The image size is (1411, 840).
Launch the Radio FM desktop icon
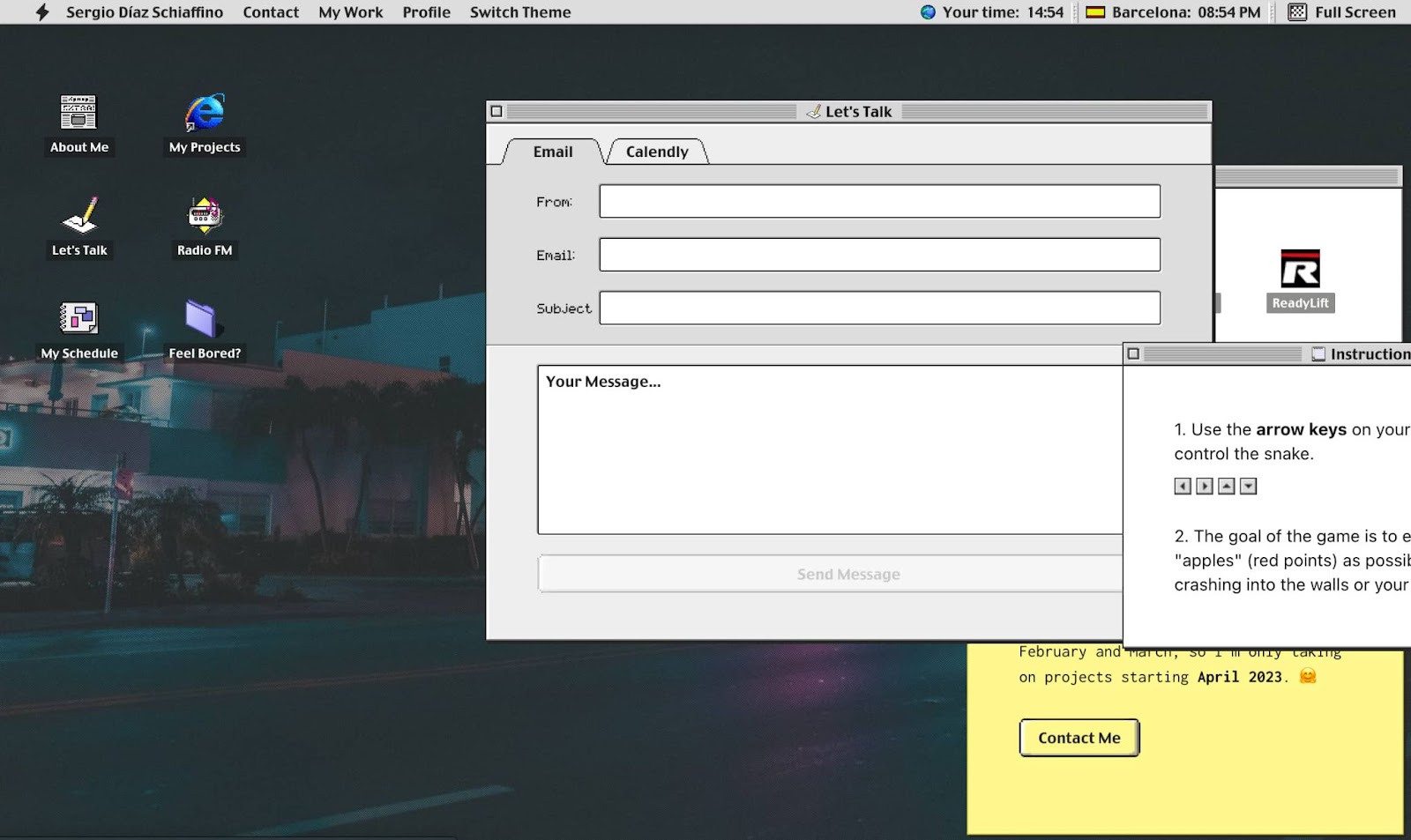pyautogui.click(x=204, y=216)
